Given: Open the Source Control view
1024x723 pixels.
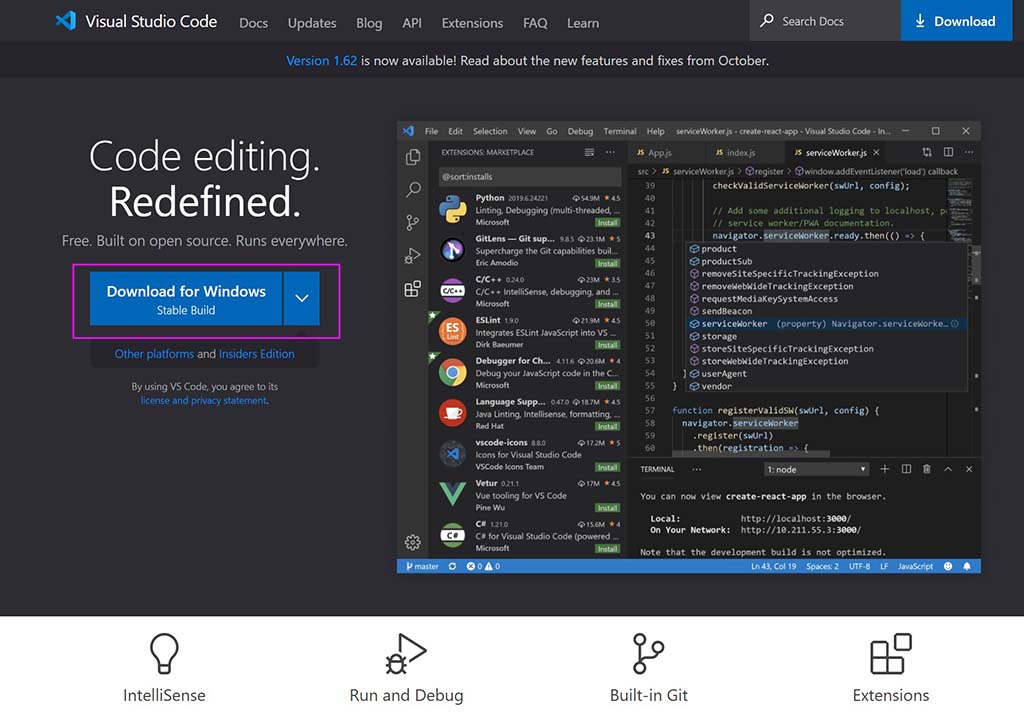Looking at the screenshot, I should pos(412,222).
